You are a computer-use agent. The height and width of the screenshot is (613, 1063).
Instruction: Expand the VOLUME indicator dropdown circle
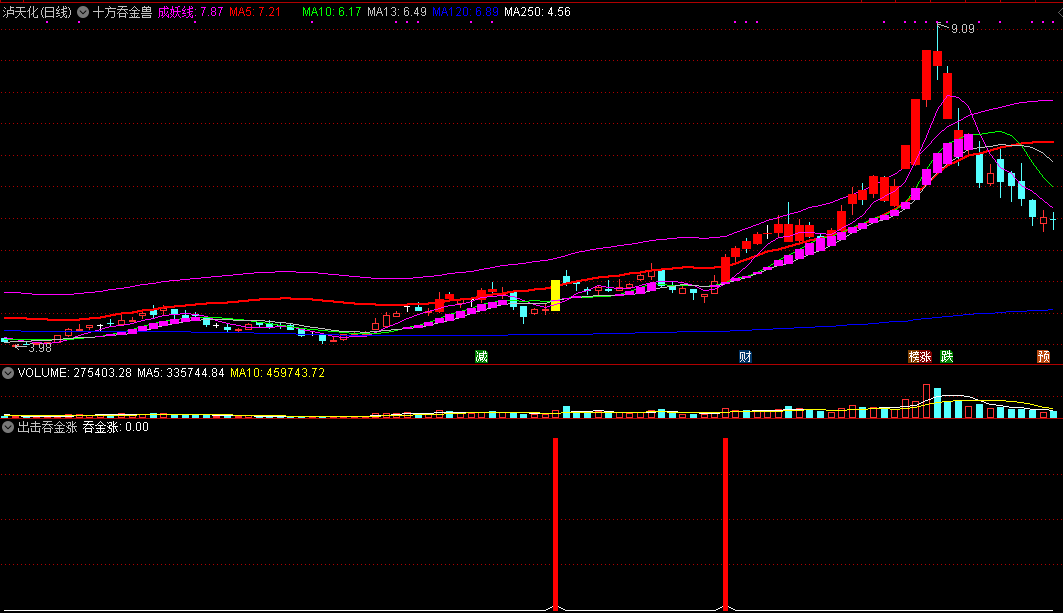(8, 373)
